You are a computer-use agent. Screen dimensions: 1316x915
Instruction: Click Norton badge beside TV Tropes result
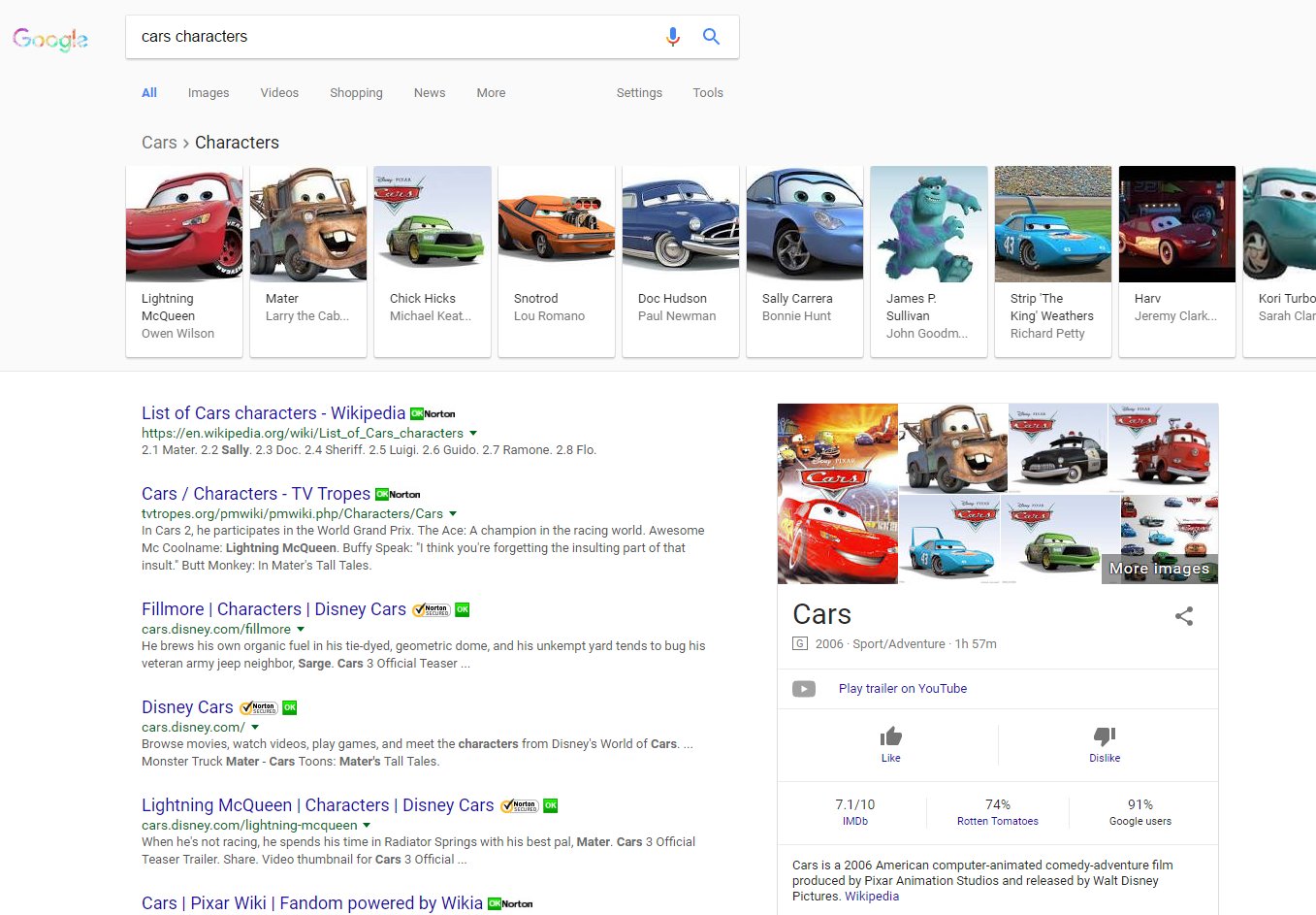pos(398,494)
